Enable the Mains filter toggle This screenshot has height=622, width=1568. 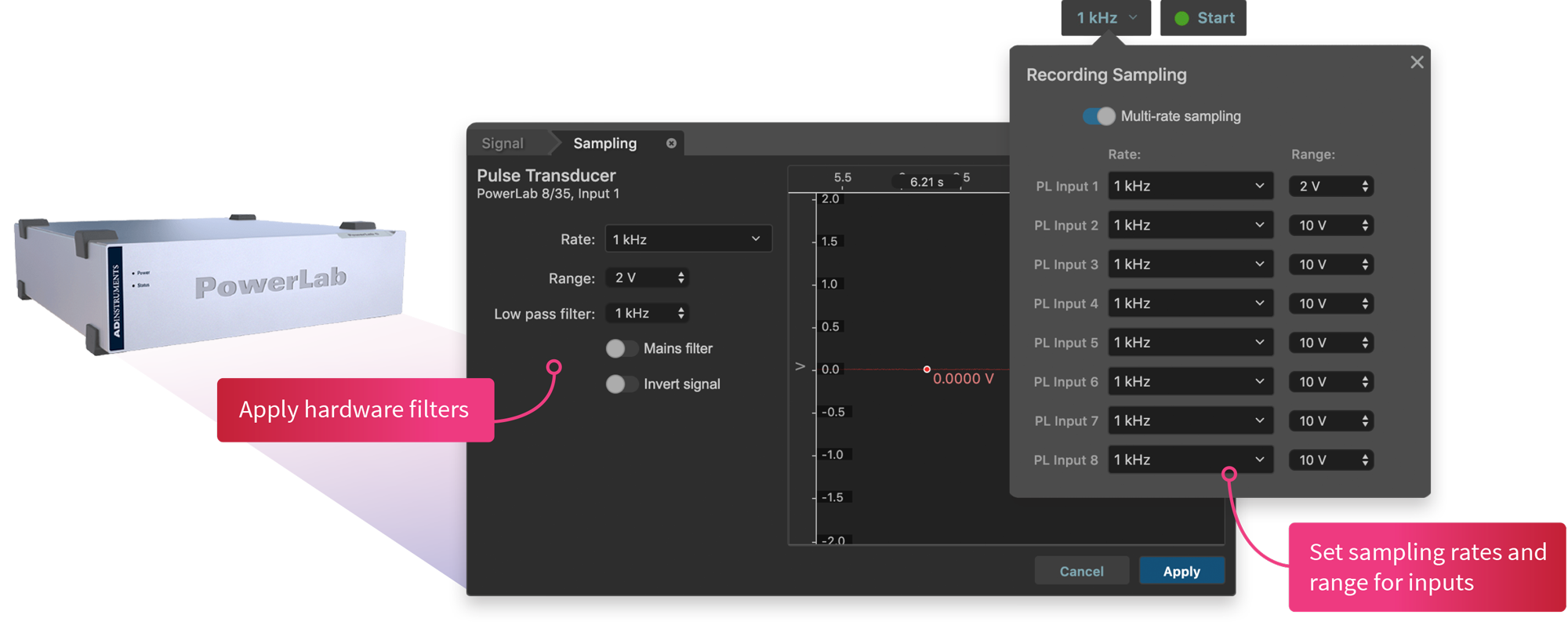coord(621,348)
